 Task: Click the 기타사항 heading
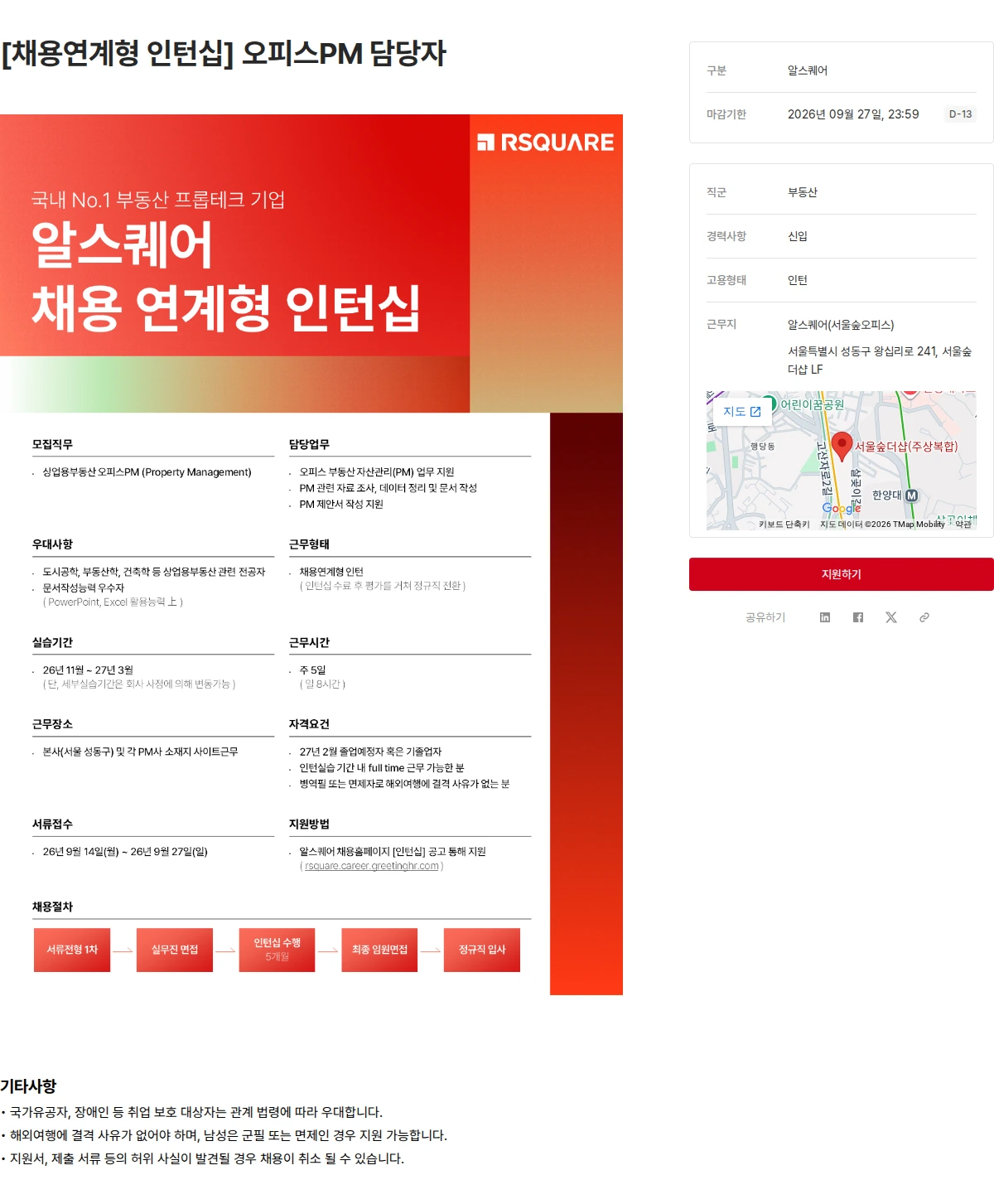coord(28,1086)
